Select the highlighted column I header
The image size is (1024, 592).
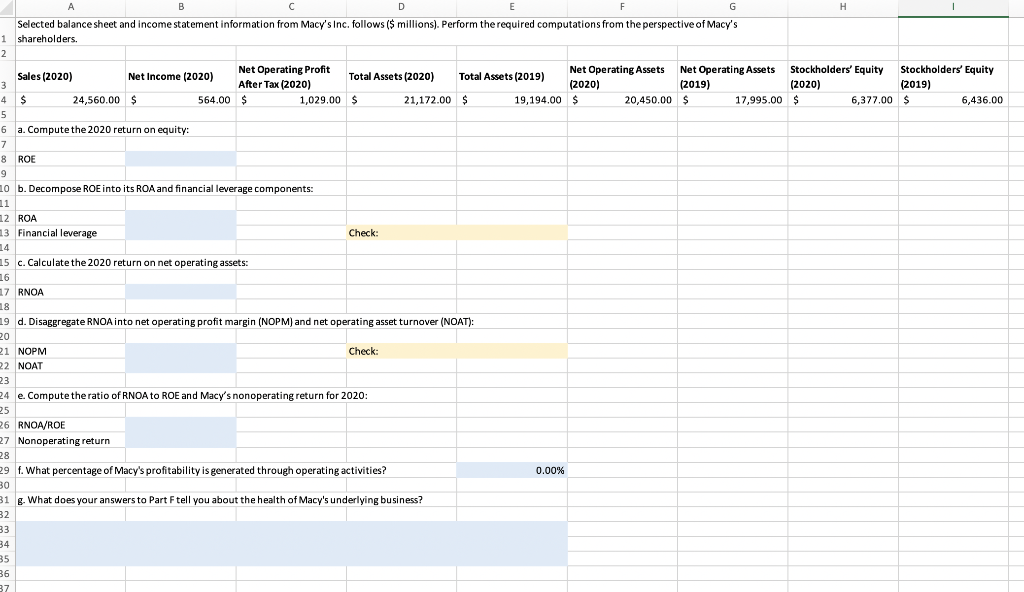953,8
